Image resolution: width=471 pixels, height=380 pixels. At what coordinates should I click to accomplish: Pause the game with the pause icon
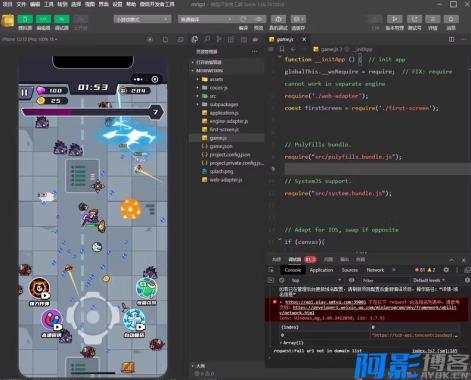[25, 92]
